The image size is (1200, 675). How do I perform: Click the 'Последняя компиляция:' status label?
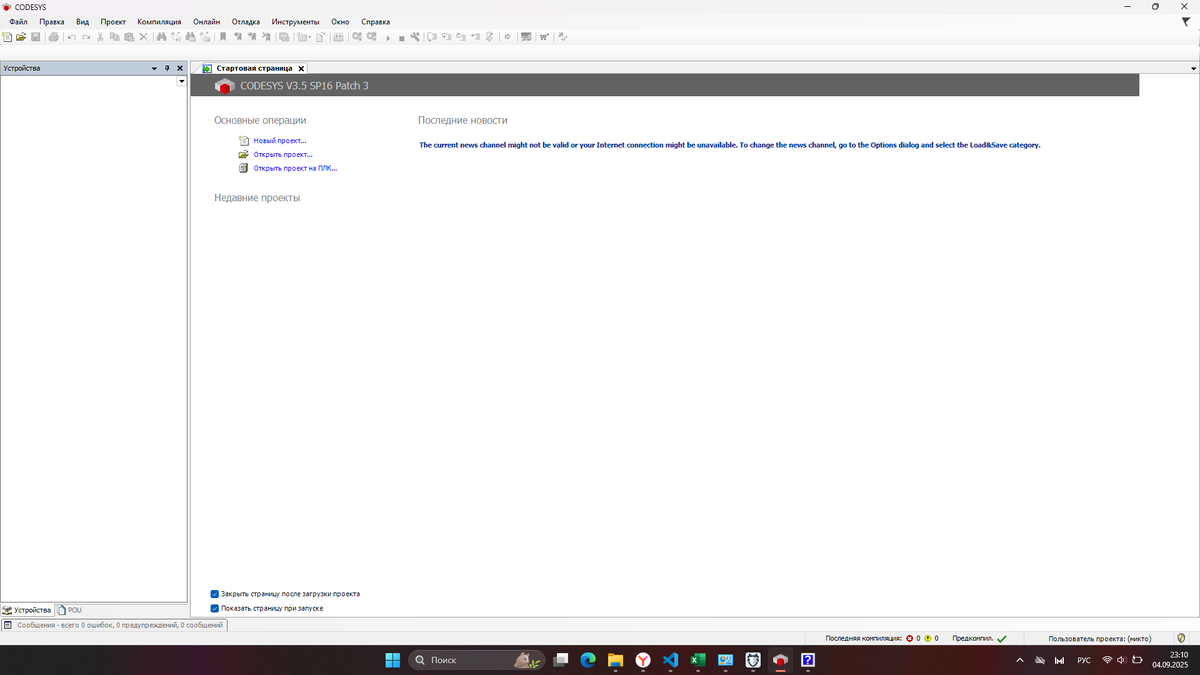tap(863, 638)
